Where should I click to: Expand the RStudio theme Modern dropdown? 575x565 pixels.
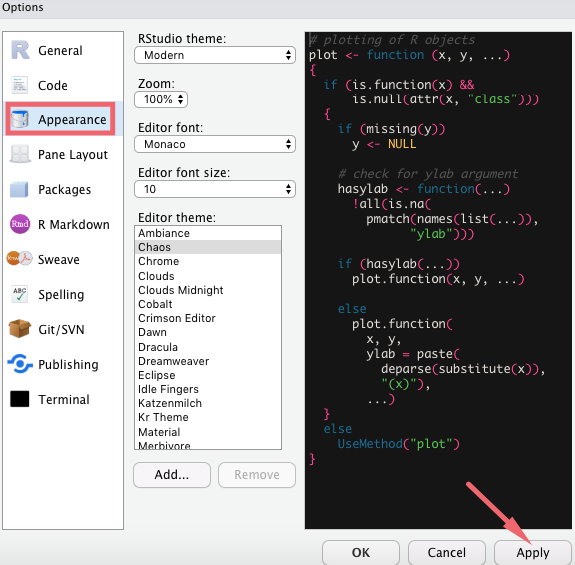tap(215, 55)
